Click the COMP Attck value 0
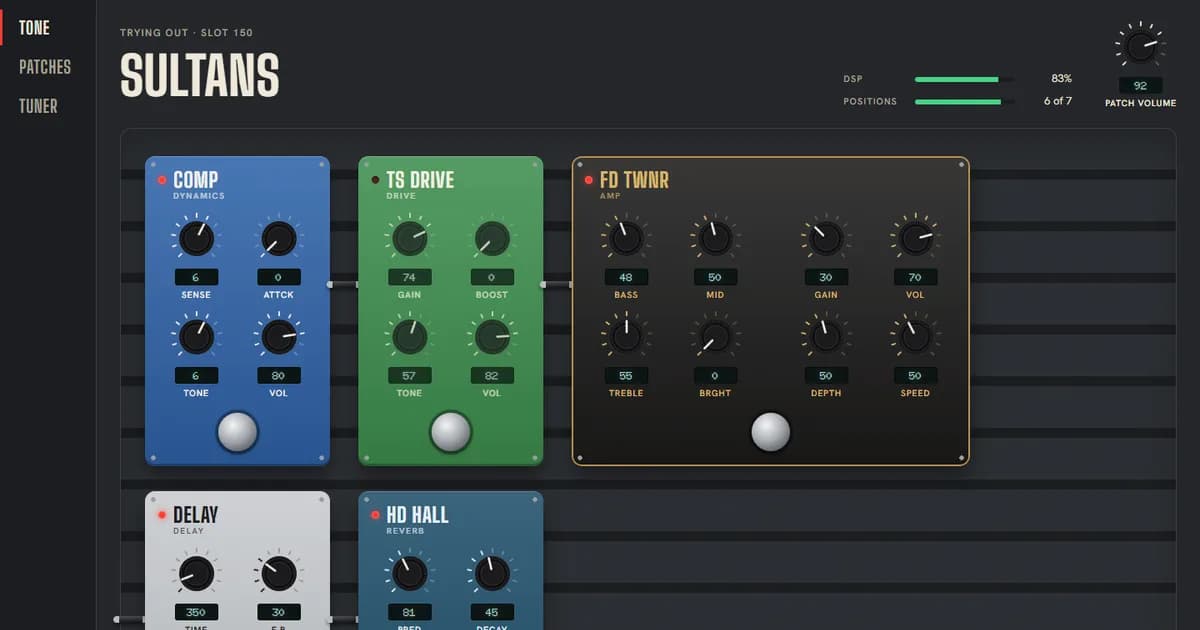 pyautogui.click(x=279, y=277)
